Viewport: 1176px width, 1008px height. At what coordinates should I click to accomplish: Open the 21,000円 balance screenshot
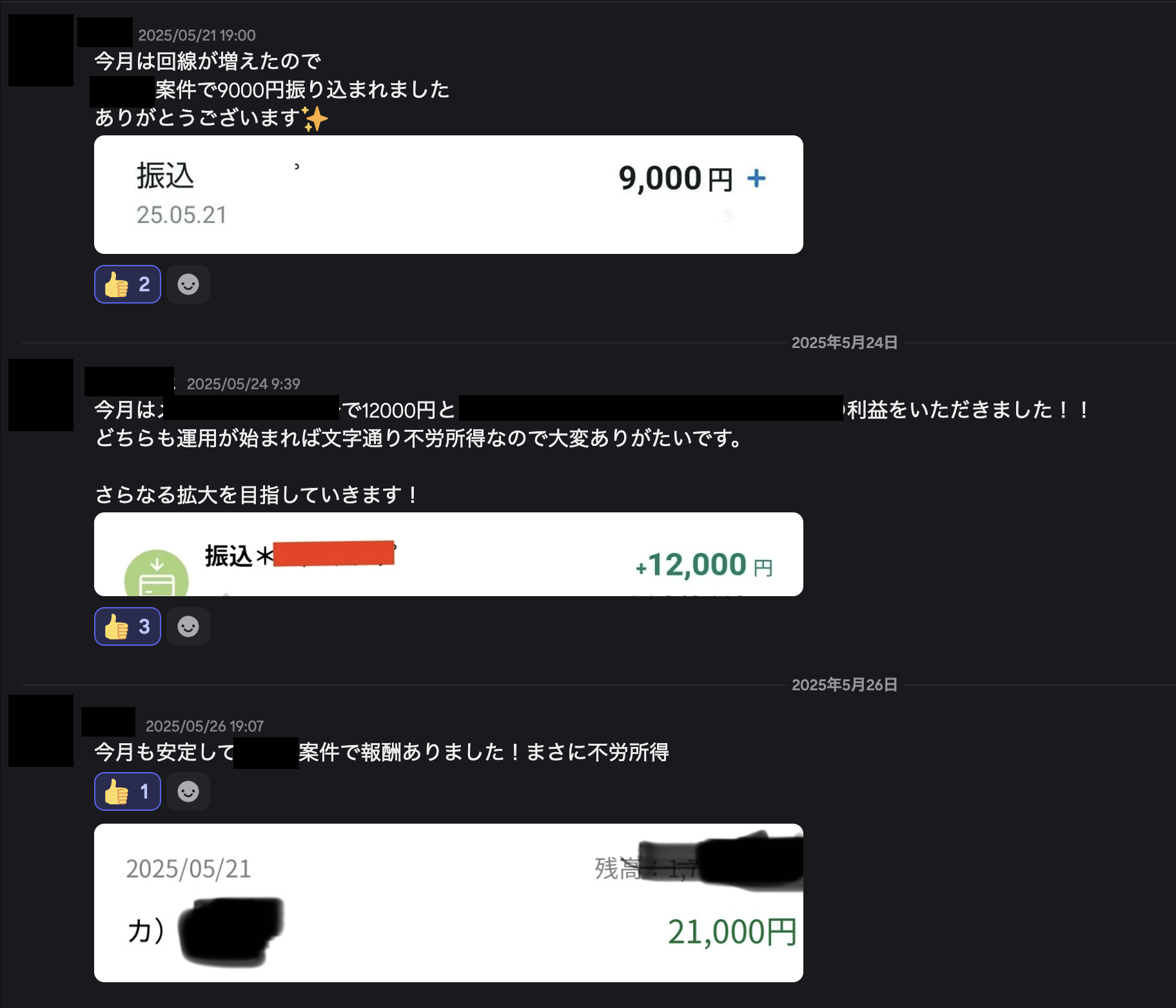pyautogui.click(x=449, y=903)
